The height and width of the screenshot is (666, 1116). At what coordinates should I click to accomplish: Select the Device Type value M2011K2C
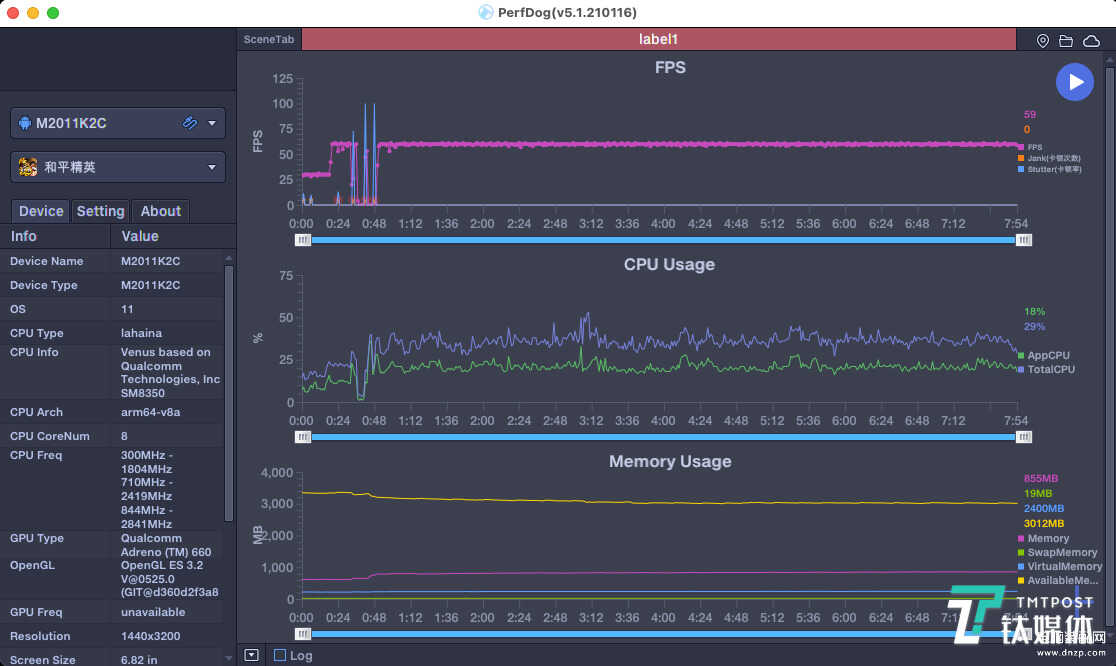(150, 285)
